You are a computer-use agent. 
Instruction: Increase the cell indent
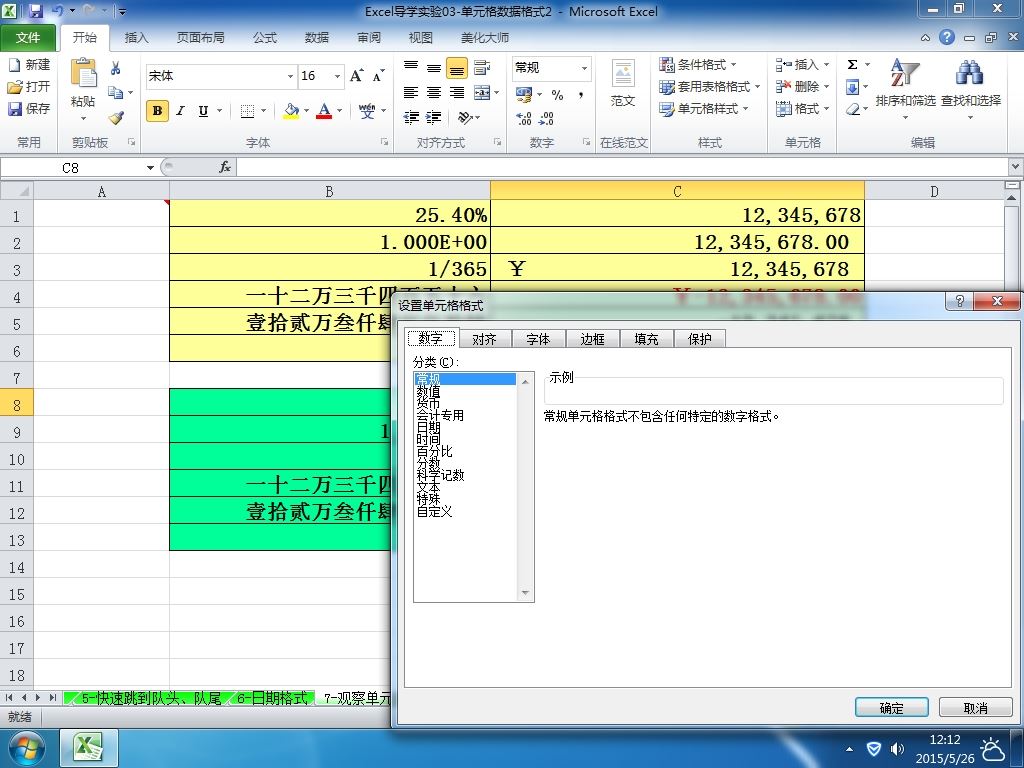434,118
